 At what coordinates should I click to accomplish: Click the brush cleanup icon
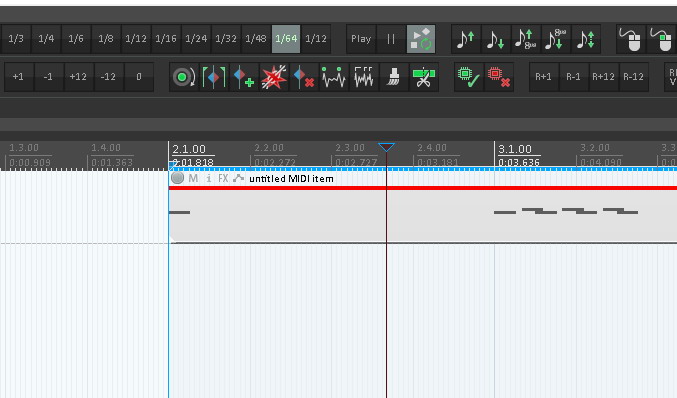(x=394, y=77)
